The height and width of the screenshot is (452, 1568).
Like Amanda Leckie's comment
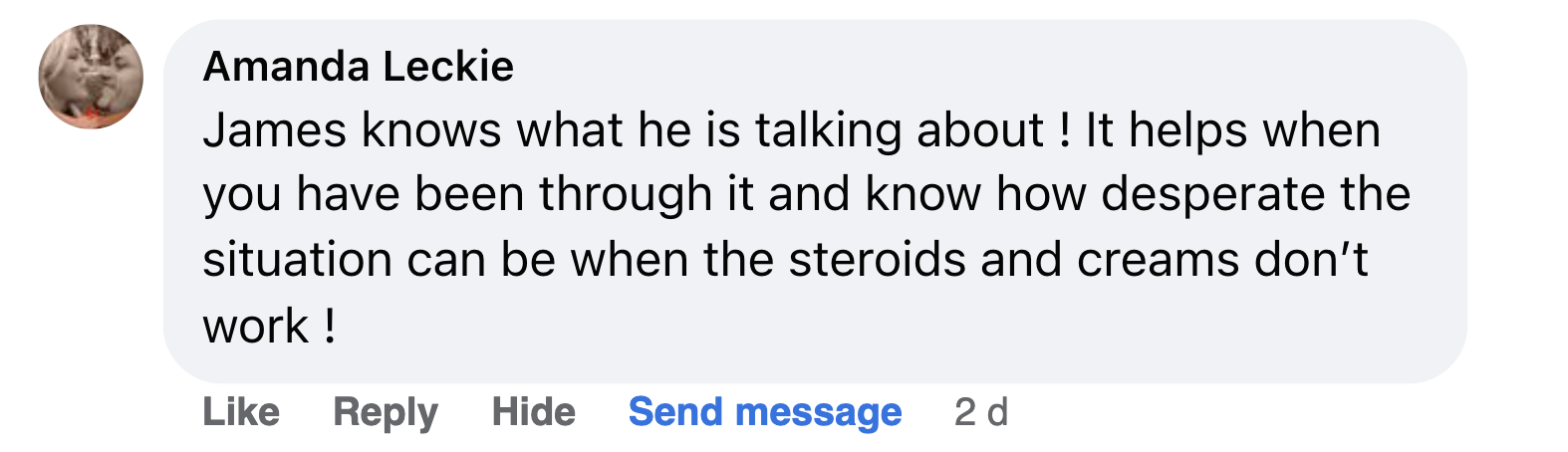pyautogui.click(x=241, y=412)
